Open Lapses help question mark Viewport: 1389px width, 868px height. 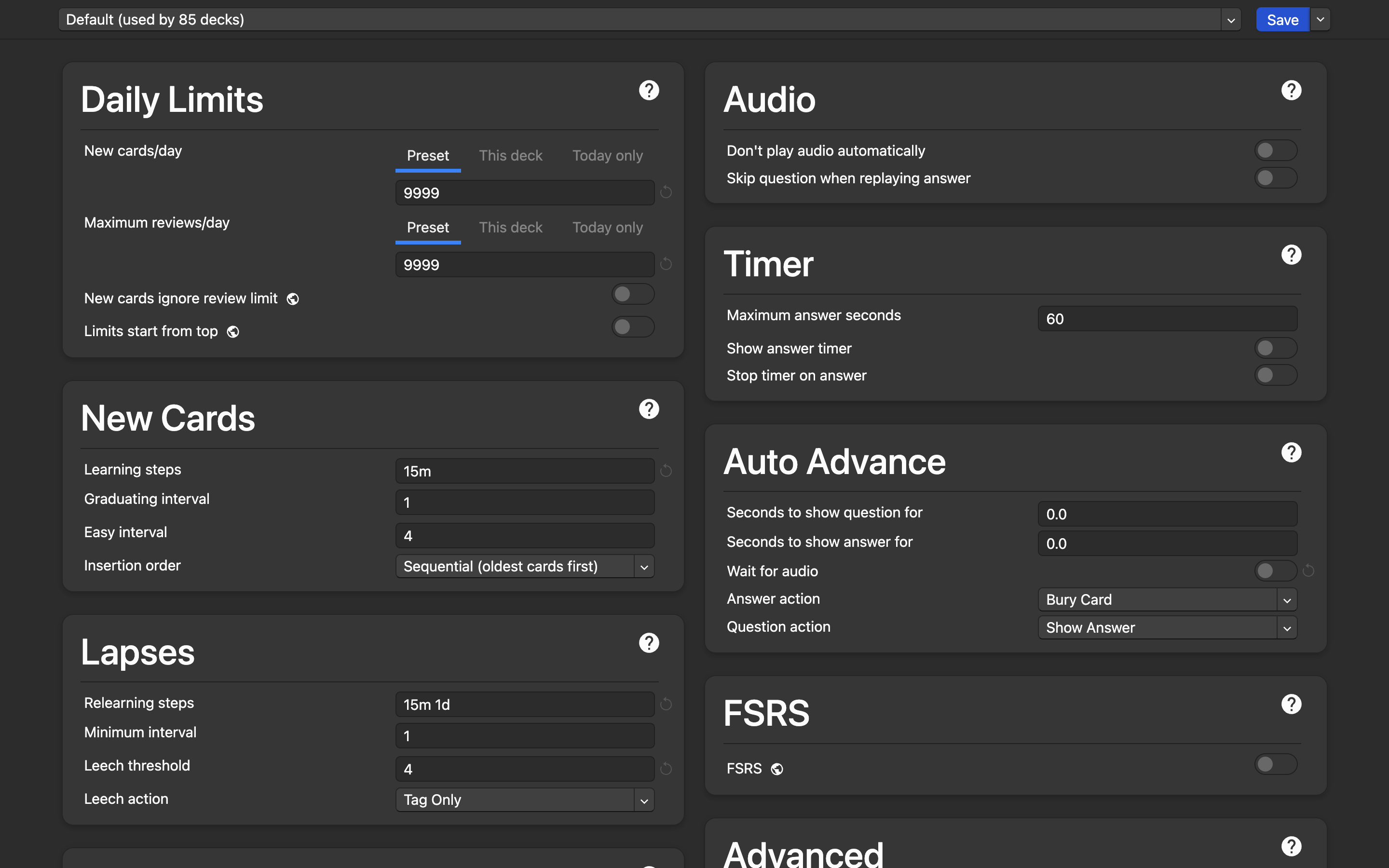point(649,642)
